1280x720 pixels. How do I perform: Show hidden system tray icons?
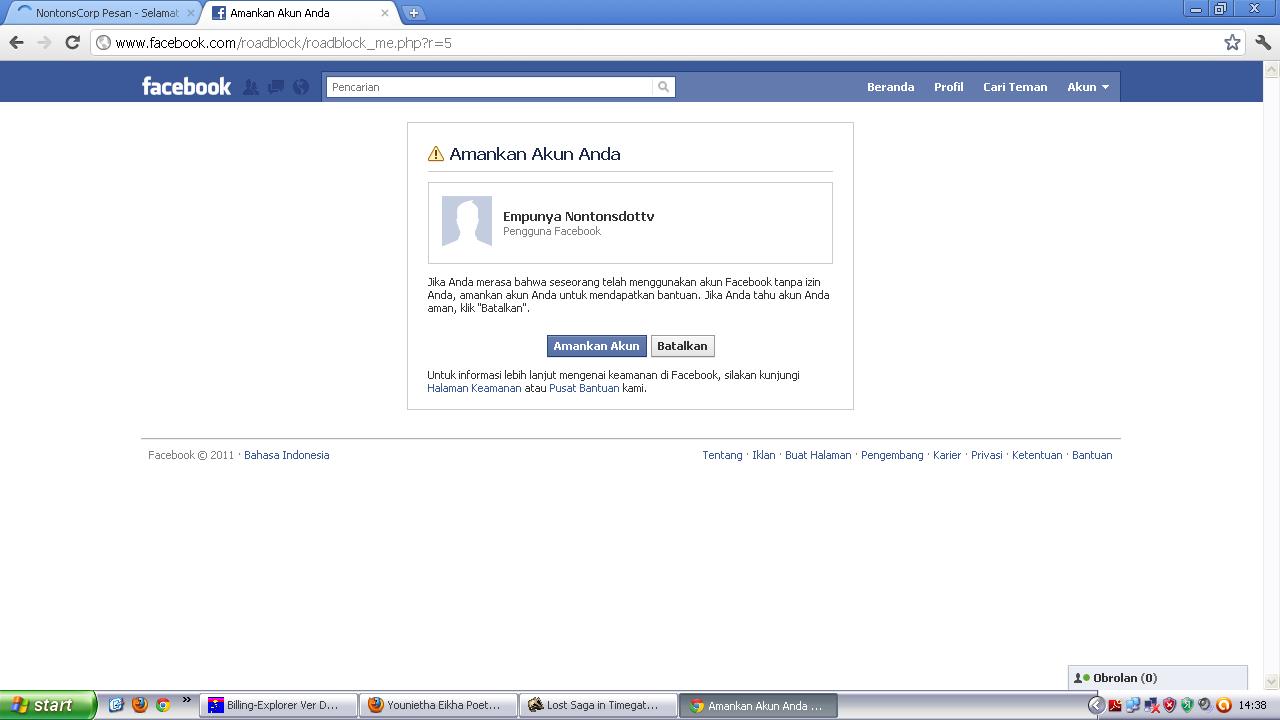[1096, 705]
